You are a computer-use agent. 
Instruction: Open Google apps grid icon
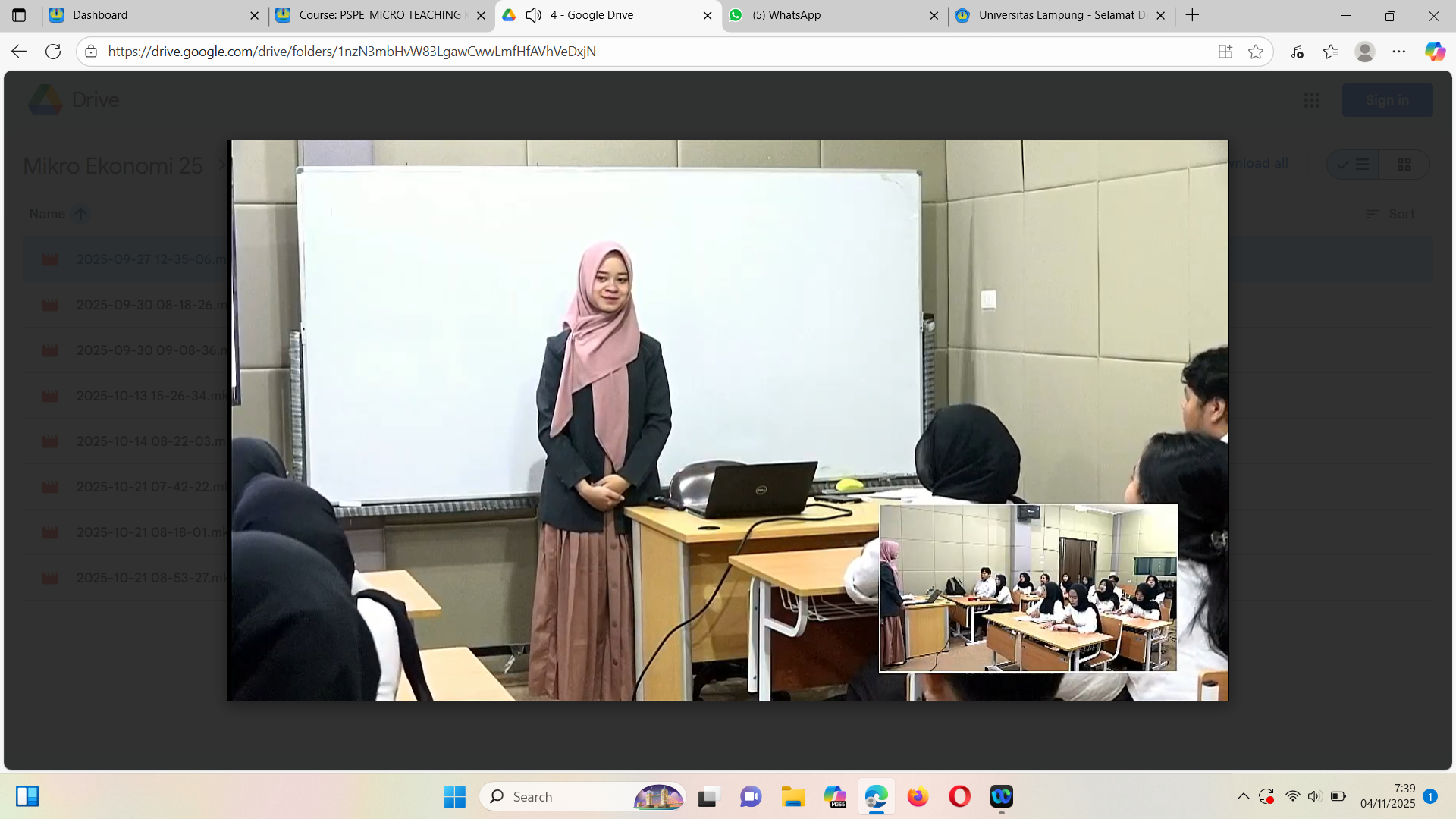pyautogui.click(x=1312, y=100)
